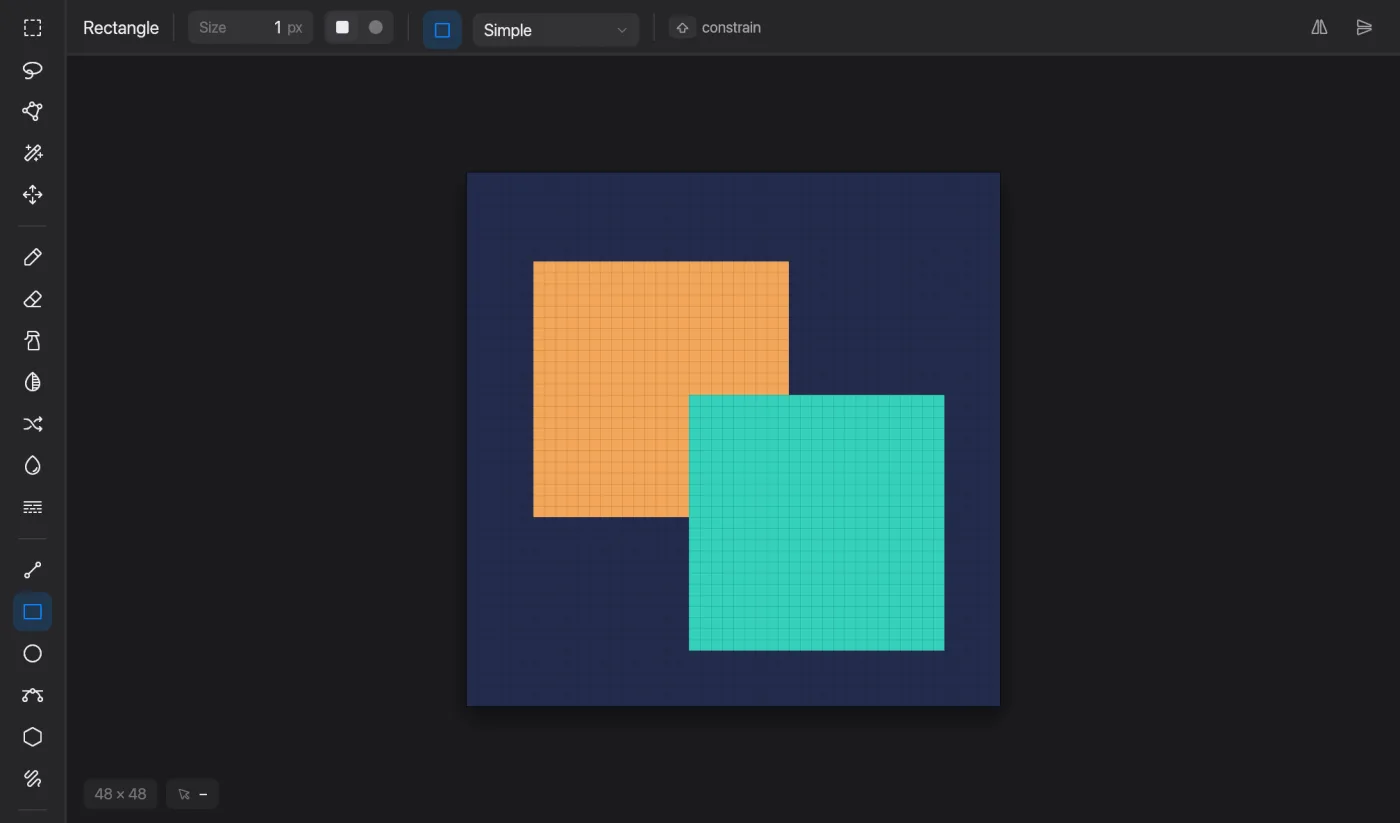Screen dimensions: 1400x823
Task: Select the rectangular marquee selection tool
Action: (32, 28)
